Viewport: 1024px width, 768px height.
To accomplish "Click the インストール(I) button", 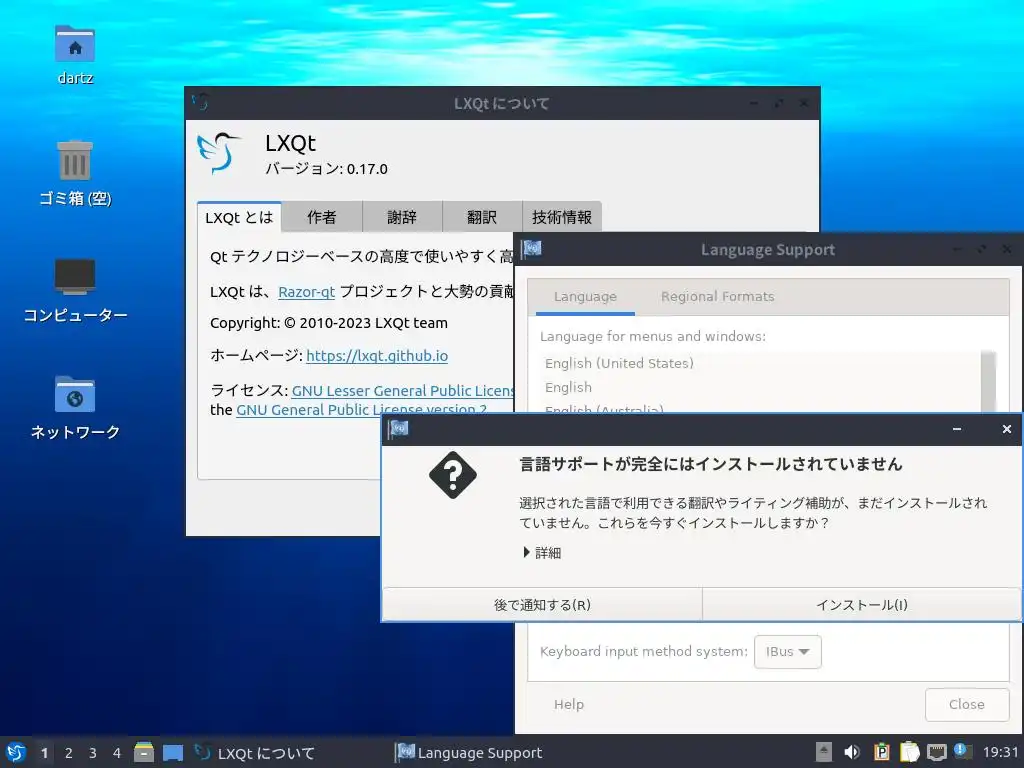I will coord(862,605).
